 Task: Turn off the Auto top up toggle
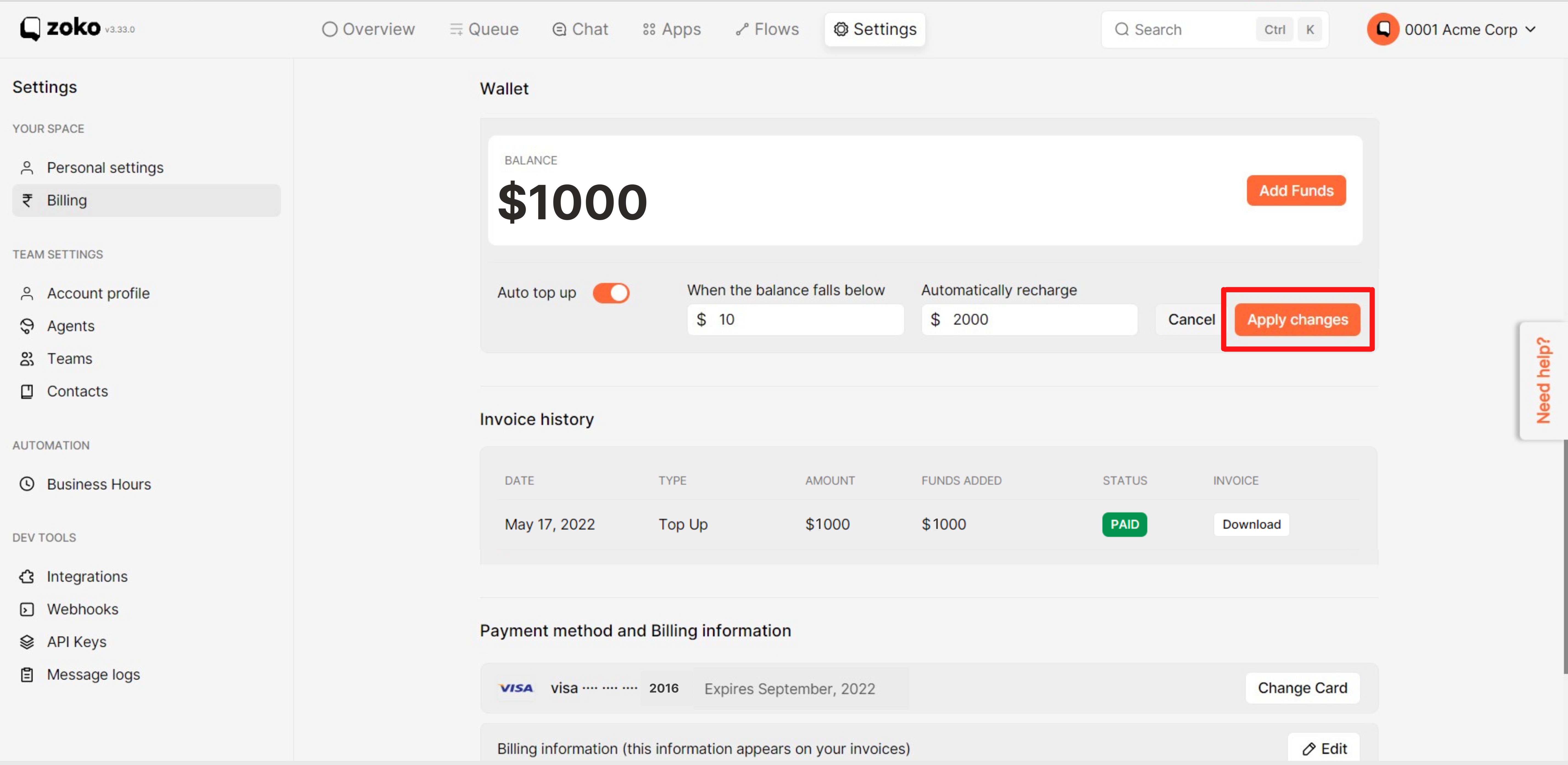[x=611, y=293]
